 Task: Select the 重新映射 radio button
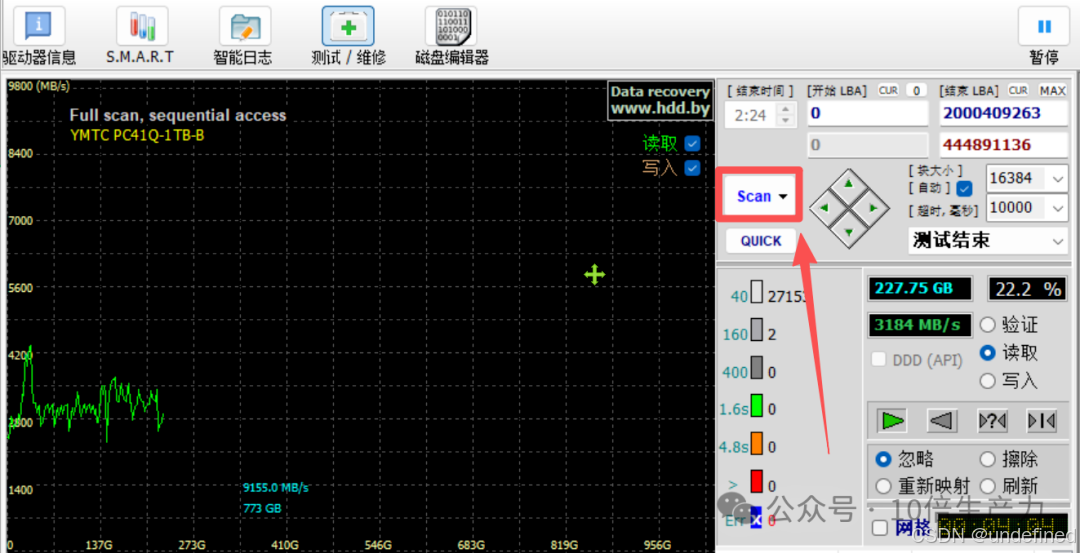(883, 486)
